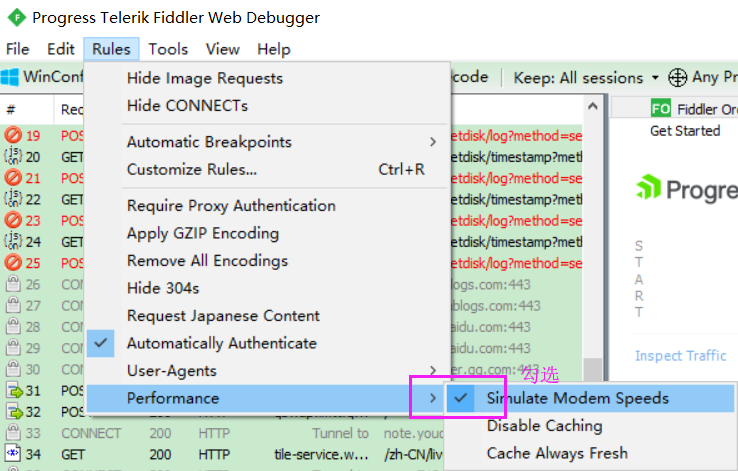This screenshot has height=471, width=738.
Task: Click the lock icon of session 27
Action: tap(13, 305)
